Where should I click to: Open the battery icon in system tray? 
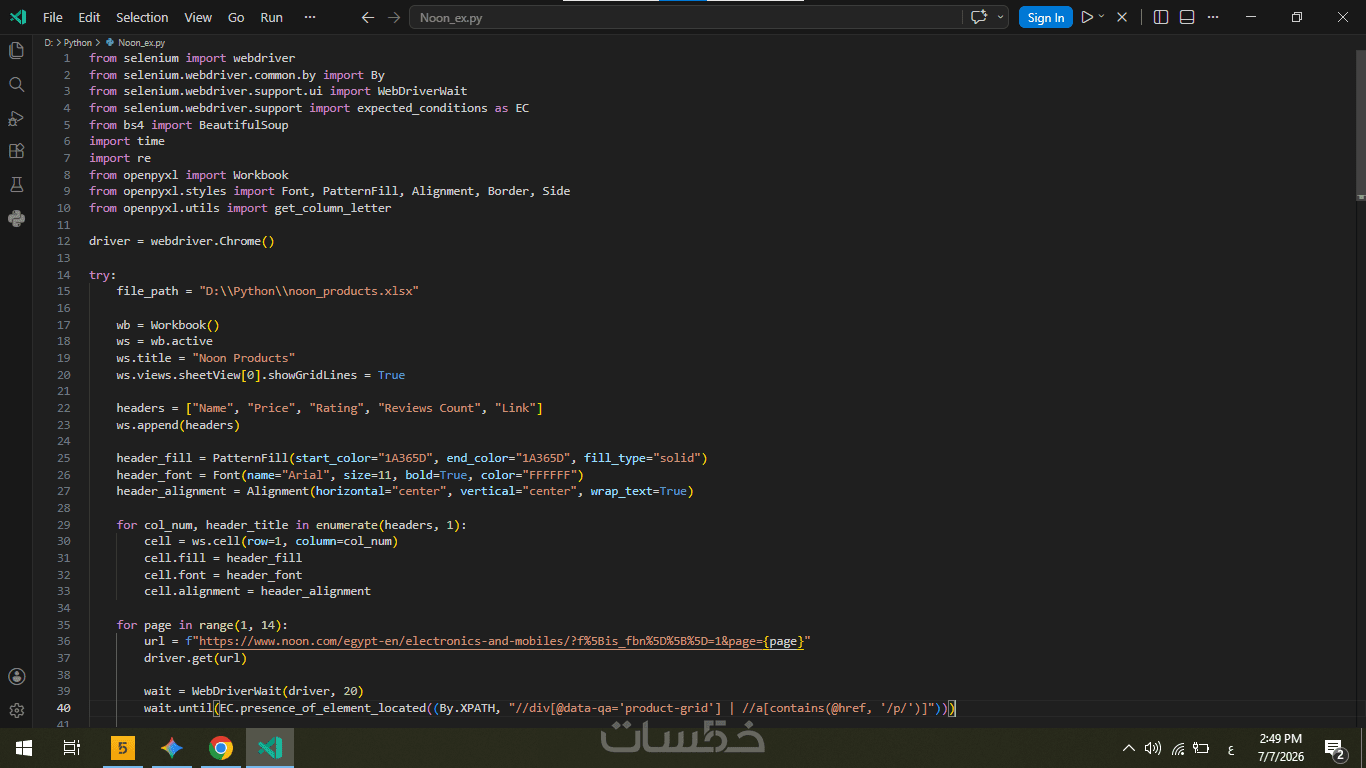pos(1202,748)
